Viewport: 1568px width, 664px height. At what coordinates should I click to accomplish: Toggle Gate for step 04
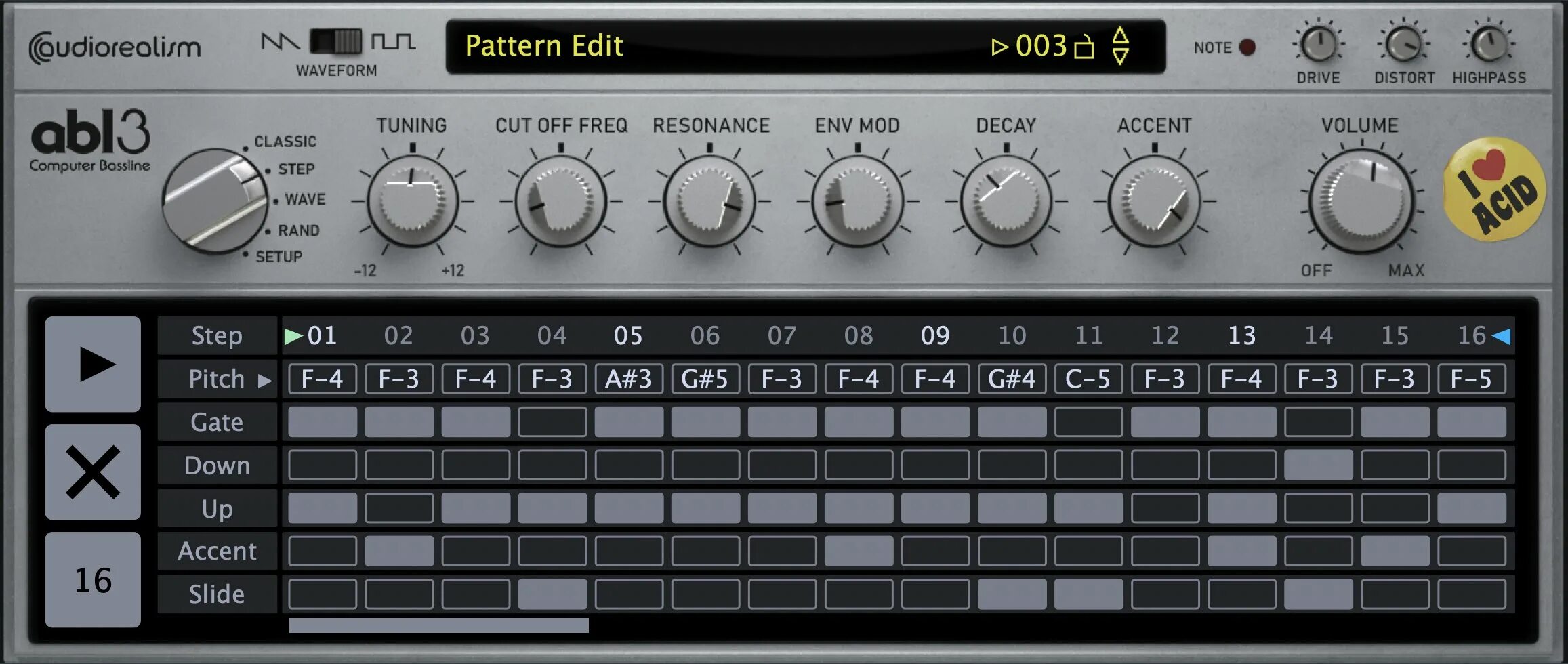pyautogui.click(x=552, y=422)
